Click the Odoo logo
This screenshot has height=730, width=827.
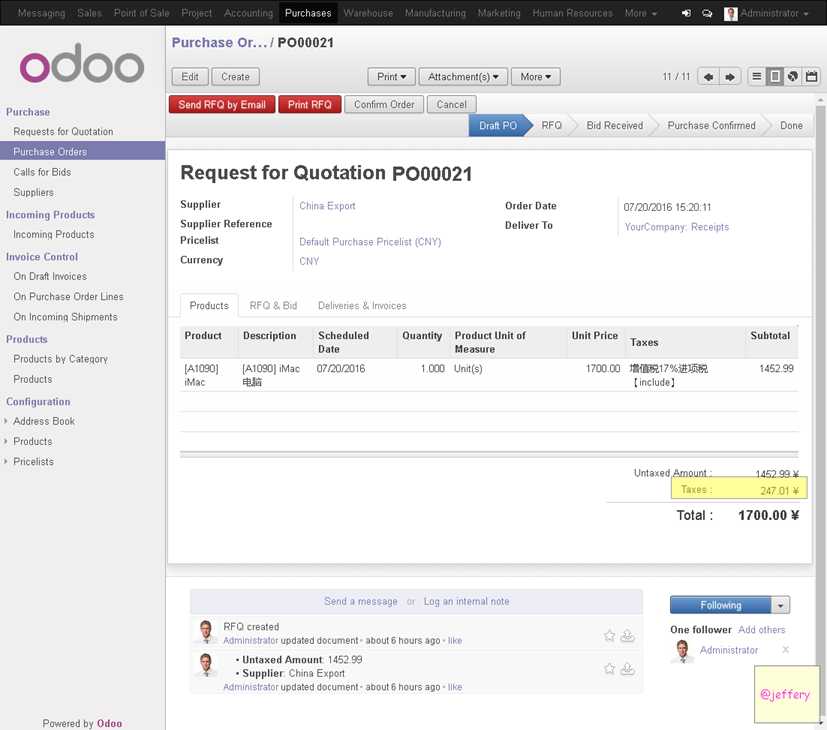click(82, 64)
